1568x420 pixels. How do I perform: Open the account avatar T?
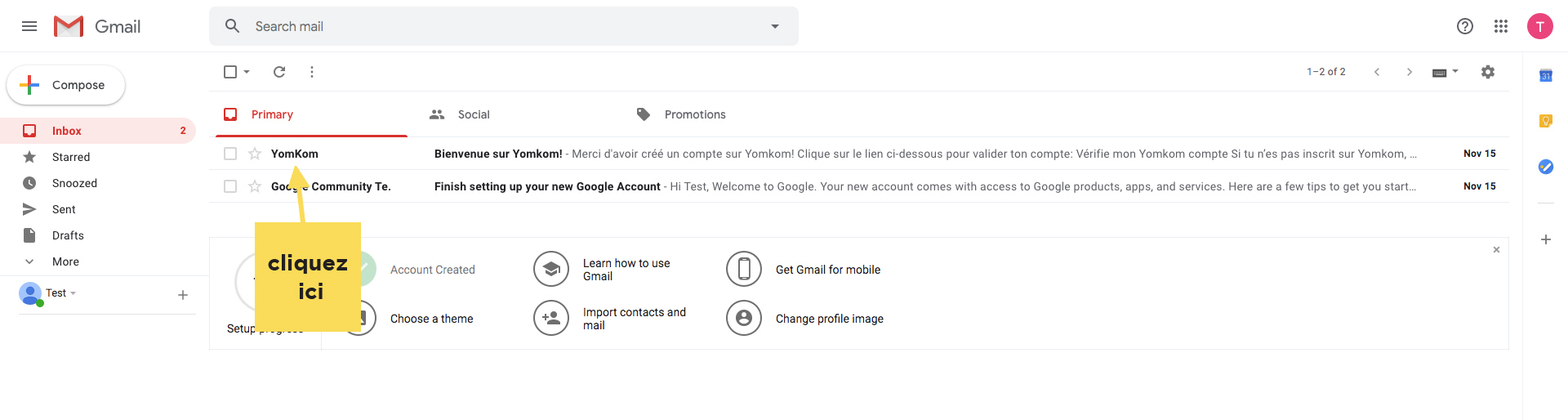[1540, 26]
